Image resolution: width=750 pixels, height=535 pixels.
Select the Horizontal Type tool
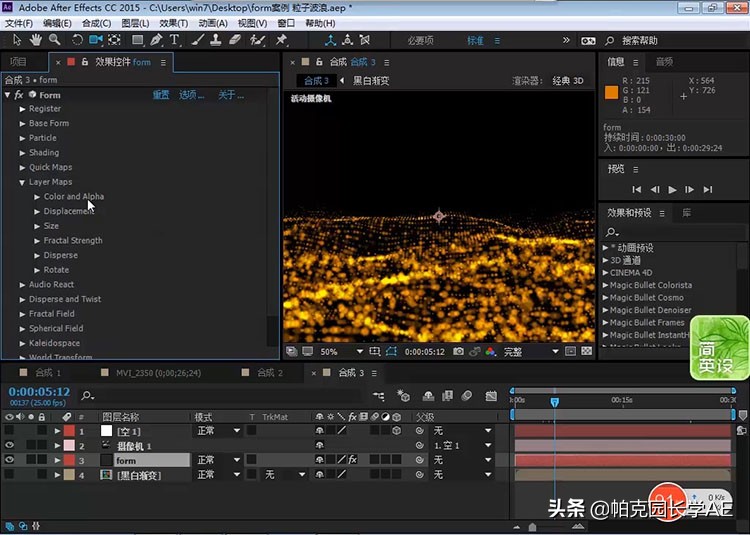[175, 40]
